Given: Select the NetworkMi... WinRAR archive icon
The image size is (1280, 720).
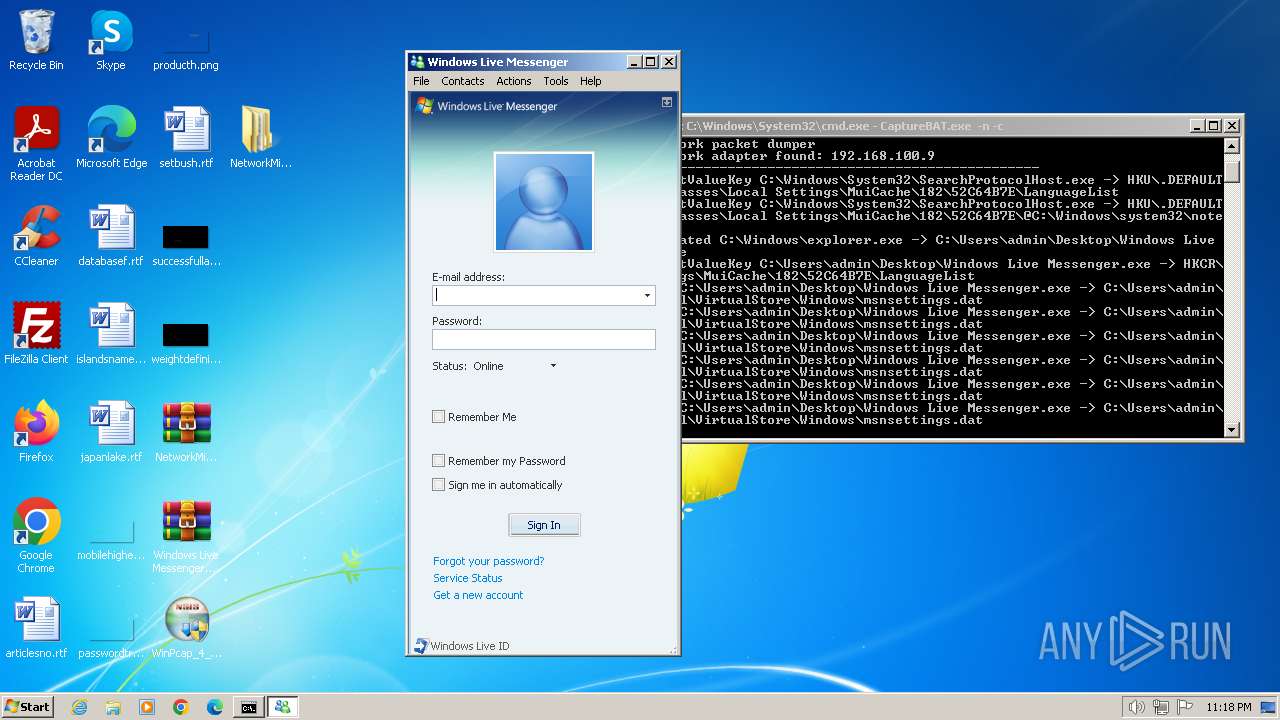Looking at the screenshot, I should 186,431.
